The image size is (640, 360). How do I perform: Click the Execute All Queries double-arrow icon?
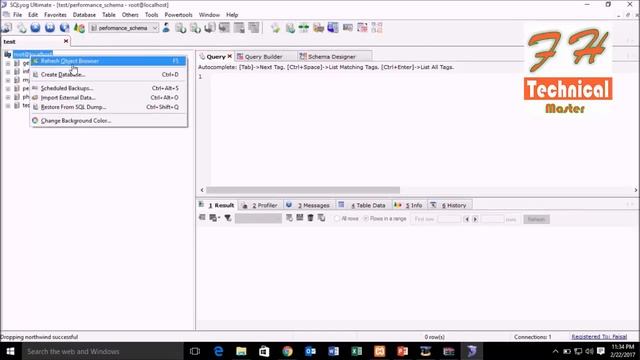pos(50,28)
